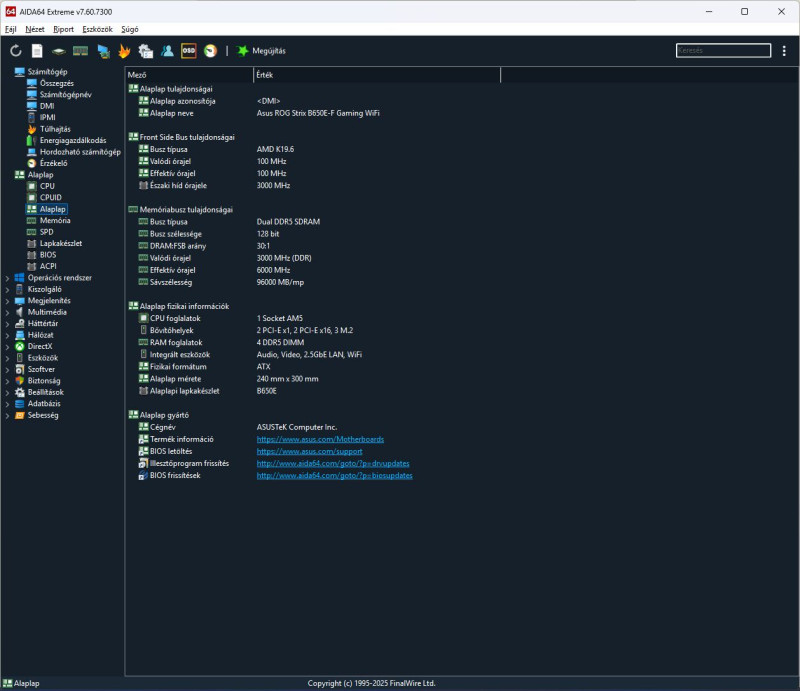Screen dimensions: 800x691
Task: Expand the Háttértár node
Action: coord(7,324)
